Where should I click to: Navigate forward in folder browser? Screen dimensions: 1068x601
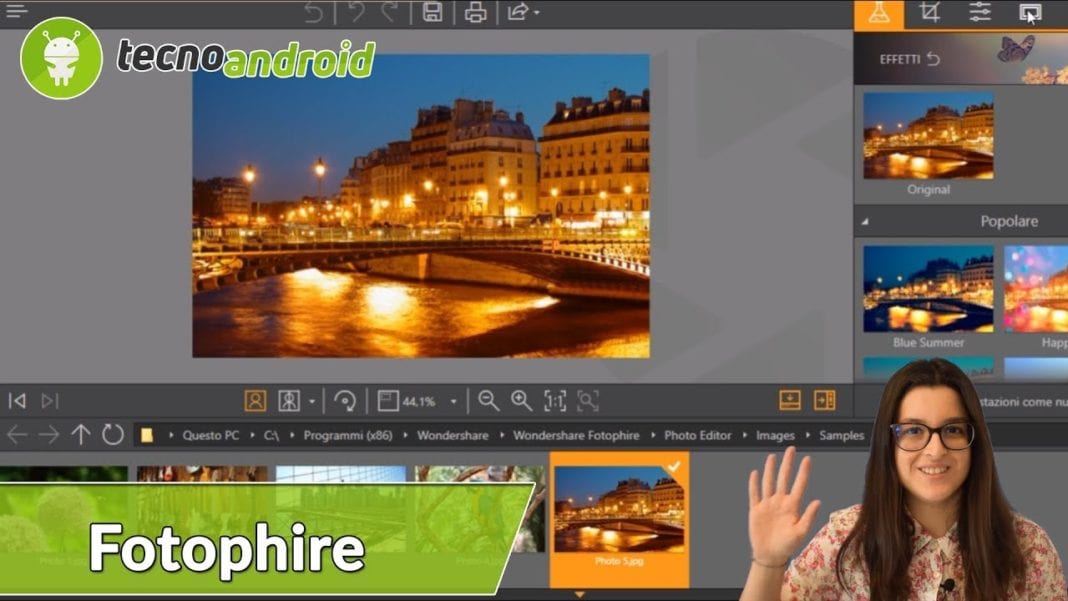coord(48,435)
